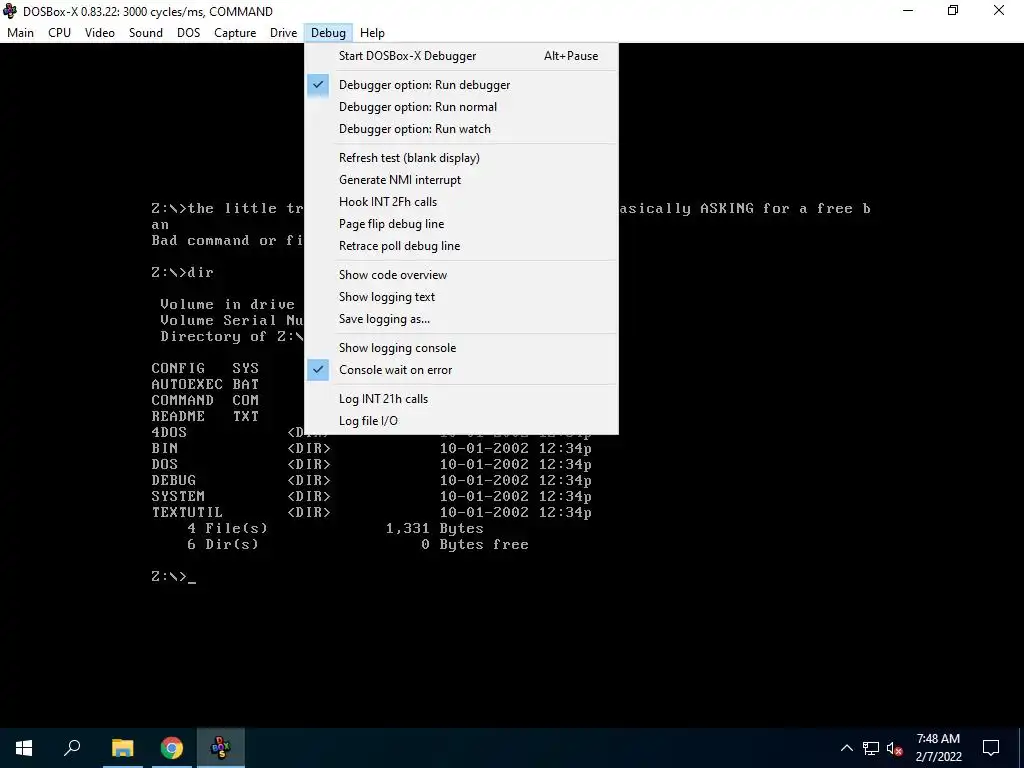Click the AUTOEXEC BAT line
1024x768 pixels.
pyautogui.click(x=205, y=385)
